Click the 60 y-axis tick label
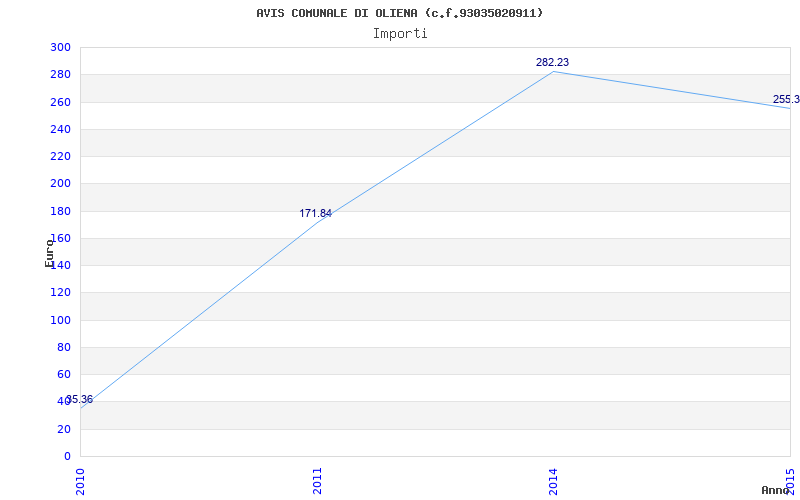The image size is (800, 500). coord(64,374)
